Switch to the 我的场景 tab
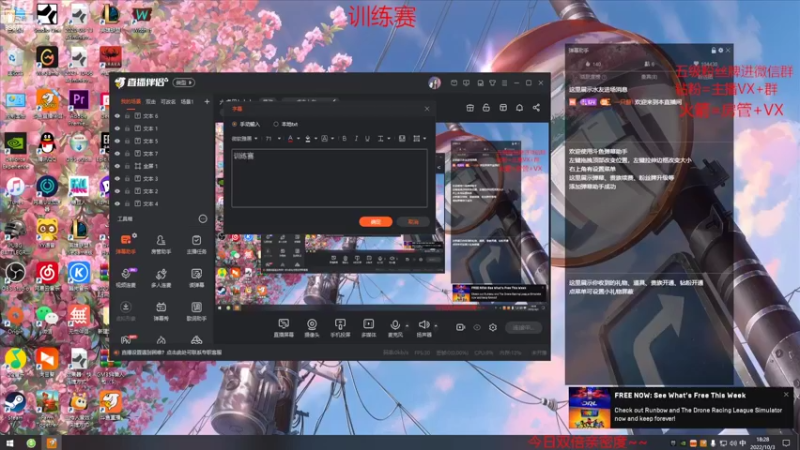800x450 pixels. pos(131,102)
